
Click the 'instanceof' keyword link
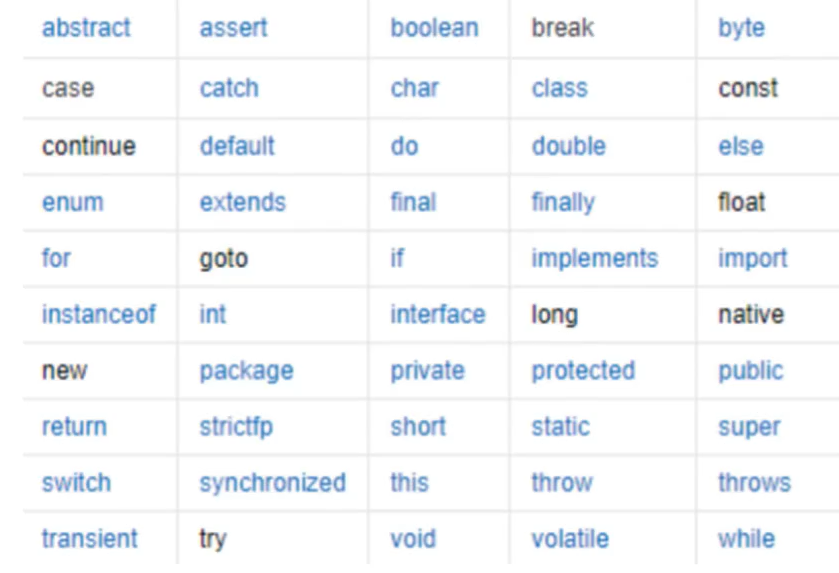click(x=99, y=315)
